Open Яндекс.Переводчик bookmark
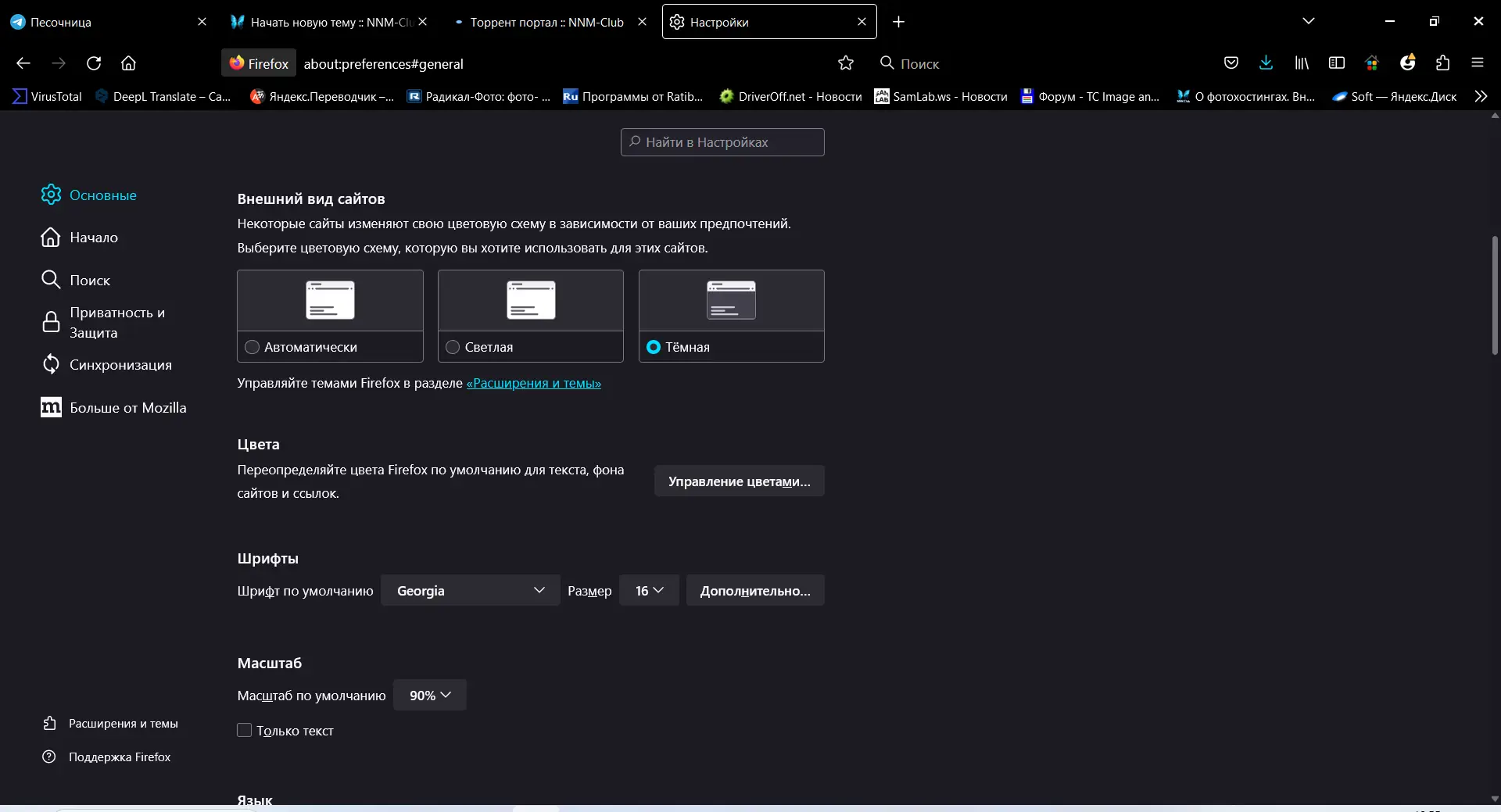Screen dimensions: 1501x812 [322, 96]
